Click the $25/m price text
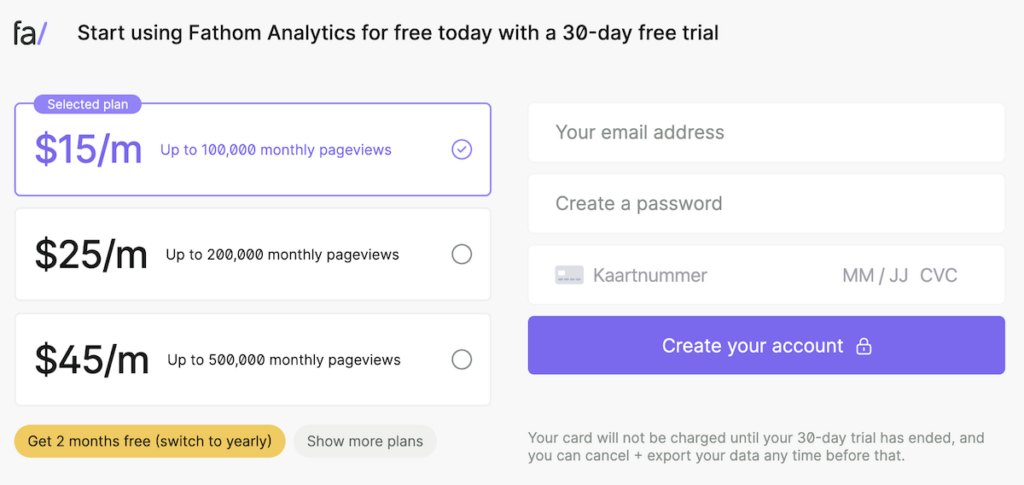Viewport: 1024px width, 485px height. 91,254
